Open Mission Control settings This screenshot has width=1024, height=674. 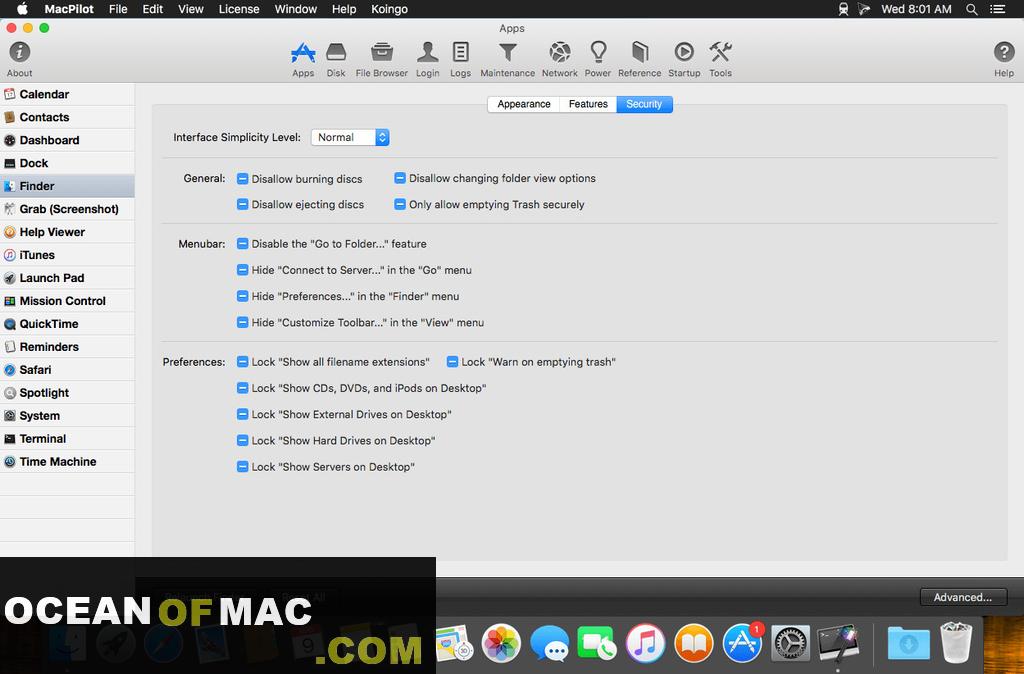[x=67, y=300]
